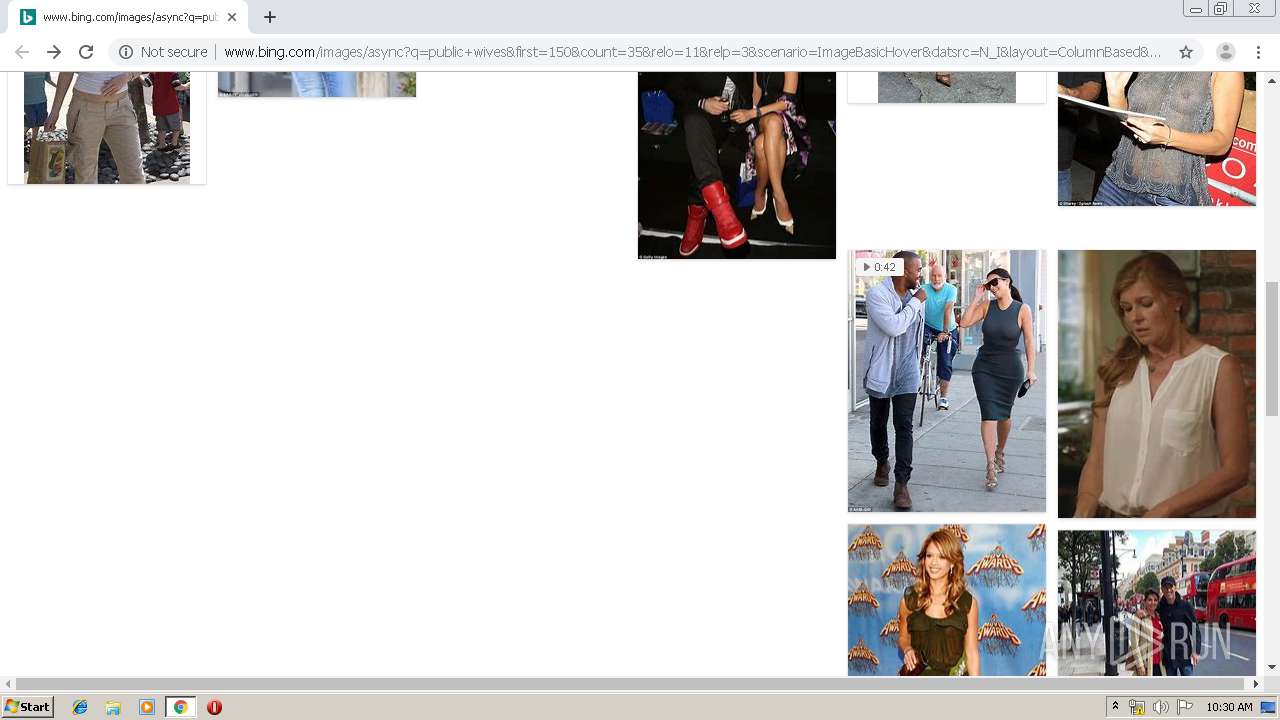Image resolution: width=1280 pixels, height=720 pixels.
Task: Click the show desktop tray button
Action: pos(1268,707)
